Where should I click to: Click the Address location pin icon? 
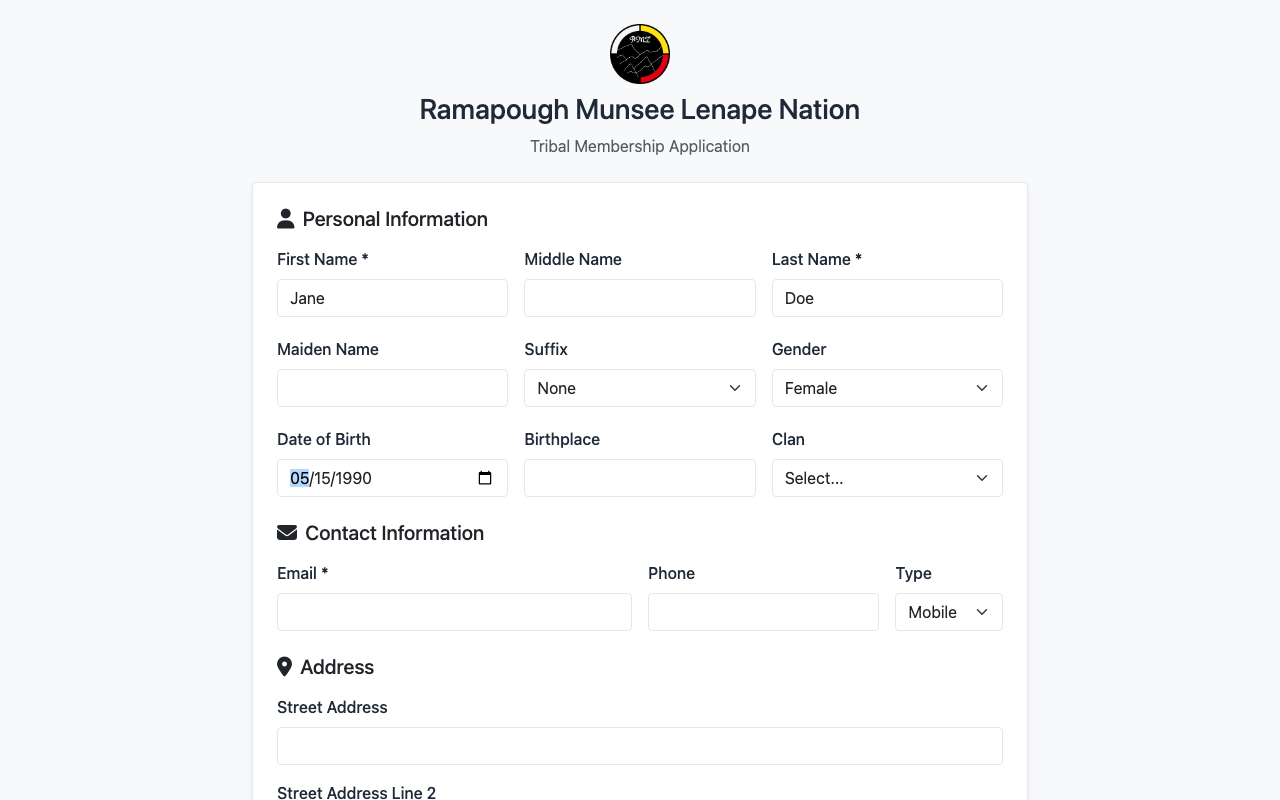285,666
